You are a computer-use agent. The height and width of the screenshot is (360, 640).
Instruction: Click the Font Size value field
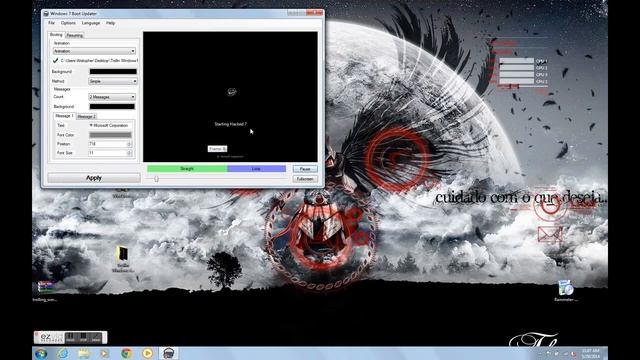pos(108,153)
